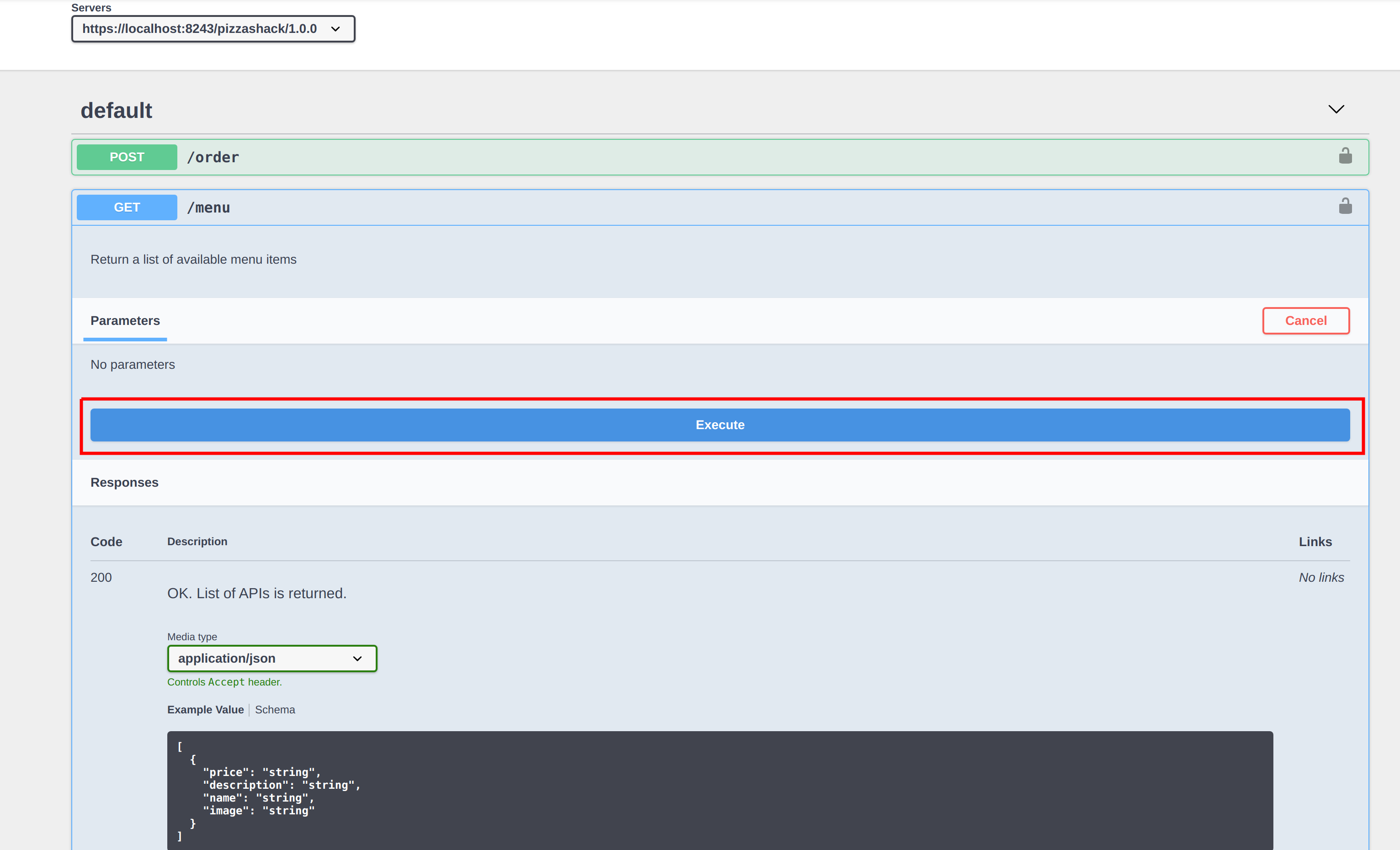Viewport: 1400px width, 850px height.
Task: Click the lock icon beside the /menu path
Action: tap(1346, 206)
